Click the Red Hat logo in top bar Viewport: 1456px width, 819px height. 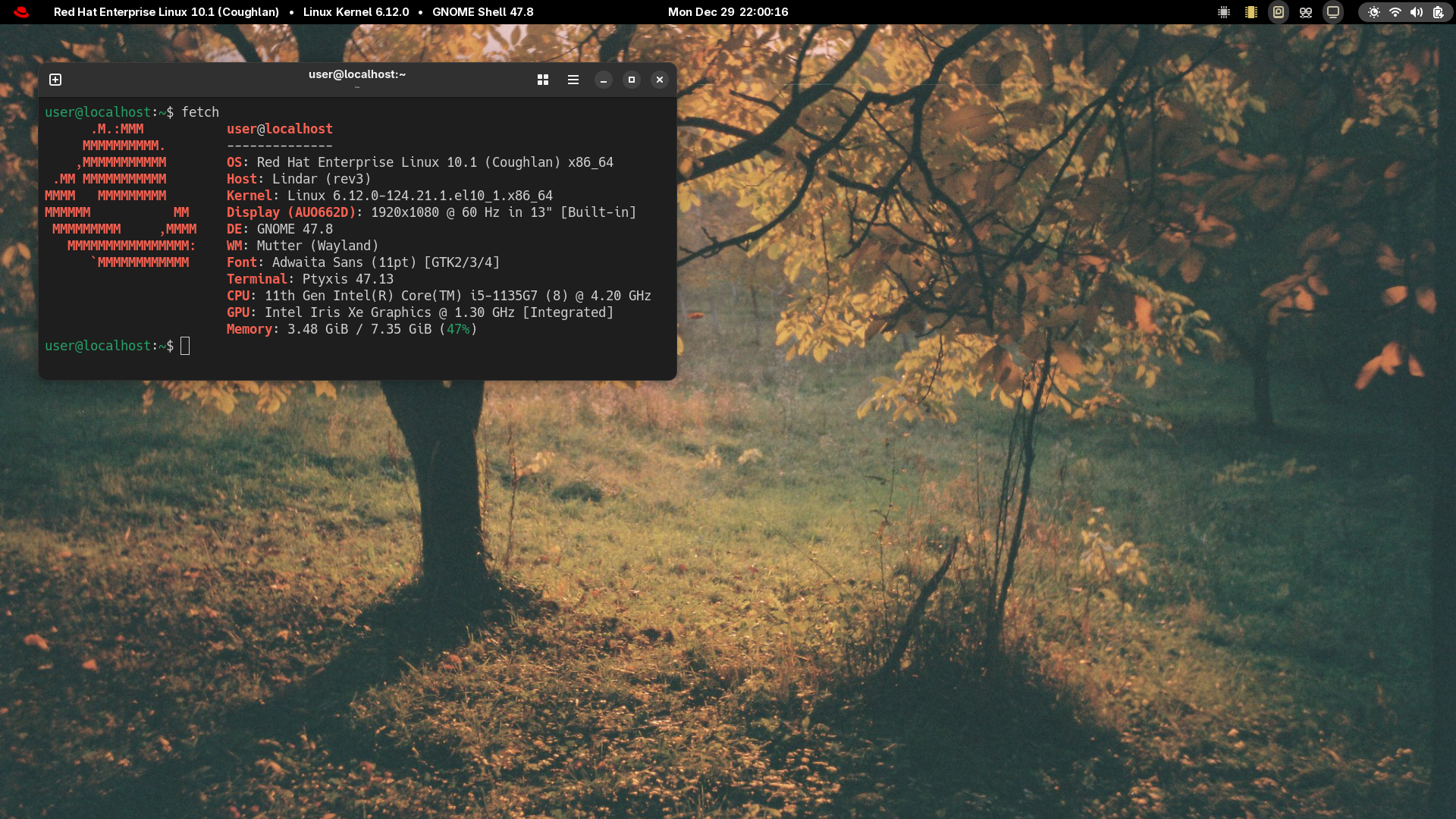pos(21,12)
